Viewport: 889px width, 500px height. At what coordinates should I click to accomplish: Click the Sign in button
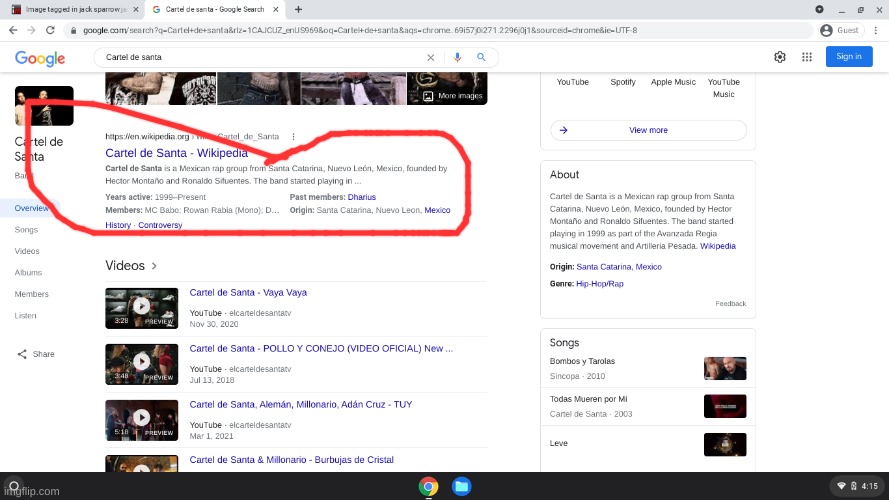[x=849, y=56]
